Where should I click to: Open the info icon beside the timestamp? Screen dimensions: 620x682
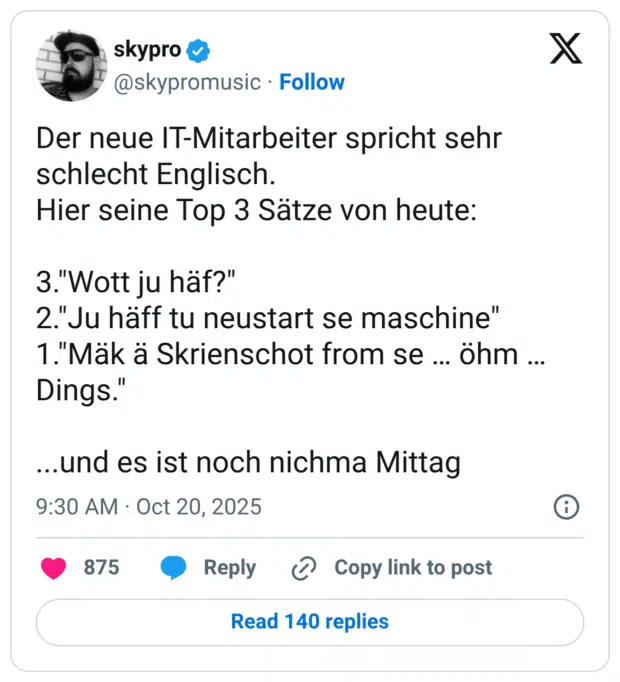(x=566, y=507)
